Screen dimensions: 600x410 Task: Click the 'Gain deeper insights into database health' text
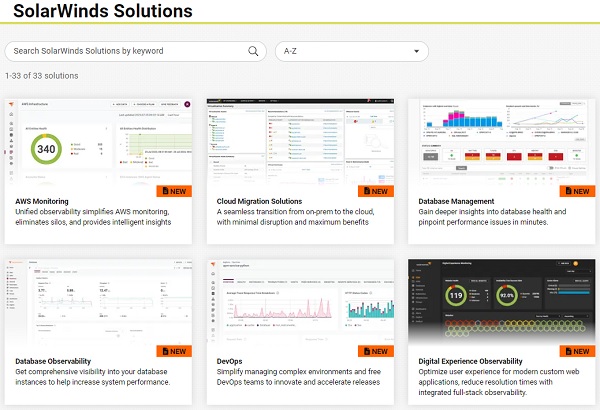pyautogui.click(x=492, y=217)
